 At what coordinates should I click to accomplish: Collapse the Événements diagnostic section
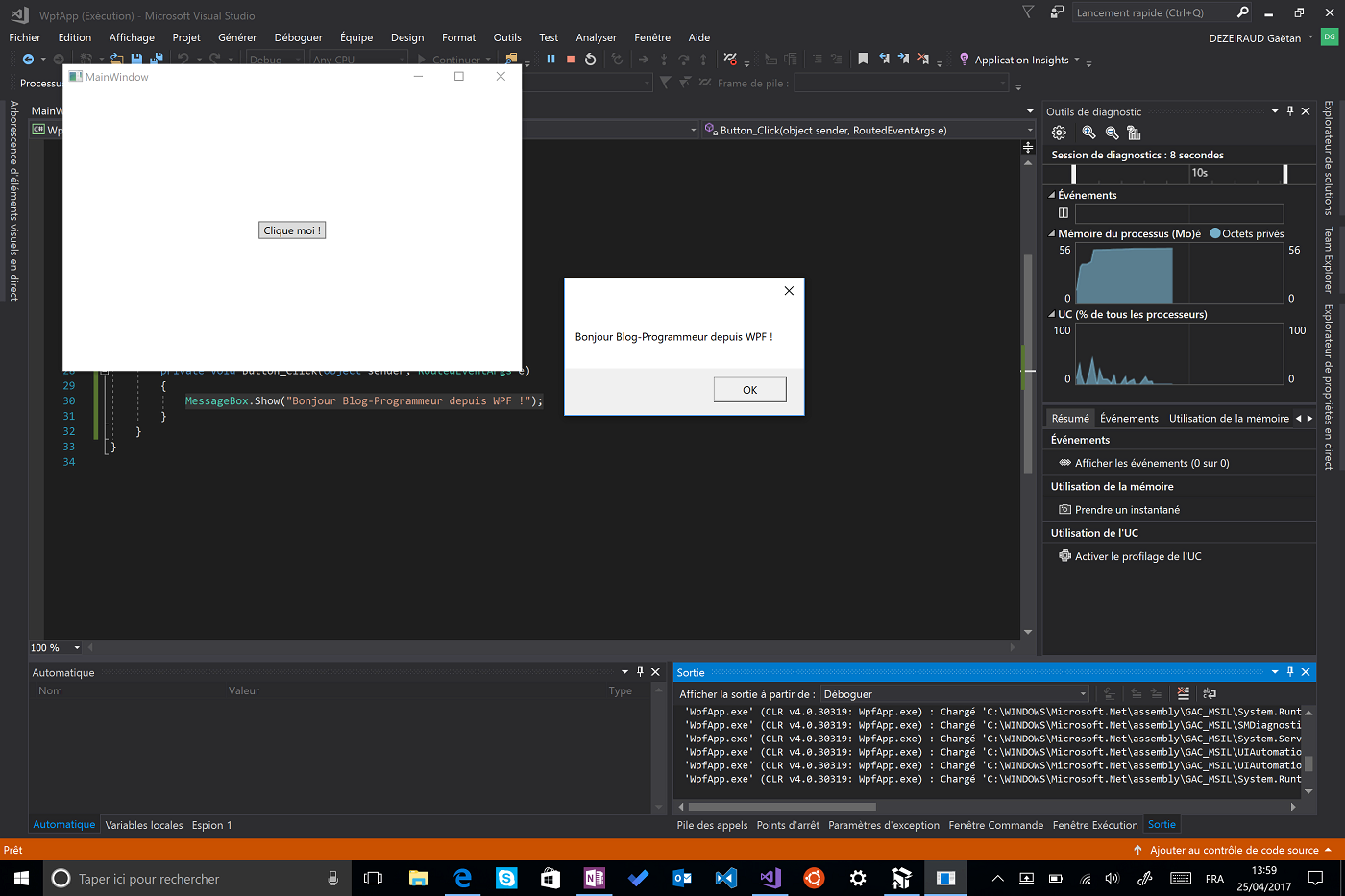tap(1051, 195)
